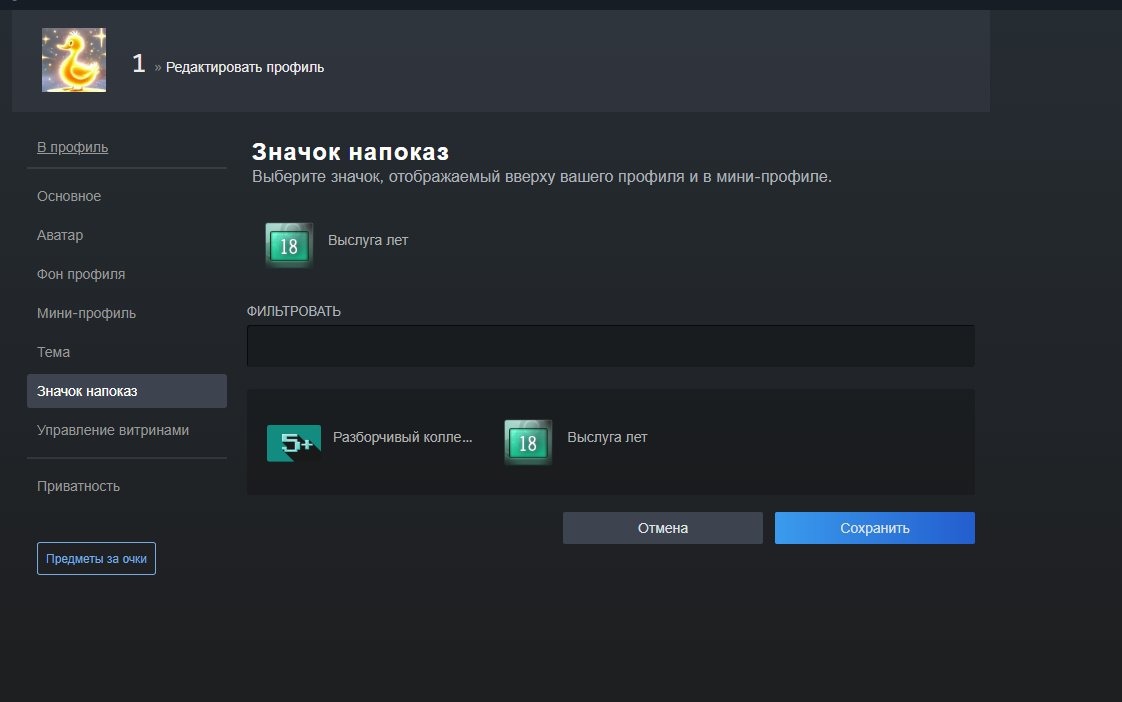Open the 'Фон профиля' section
Screen dimensions: 1122x702
(x=81, y=274)
